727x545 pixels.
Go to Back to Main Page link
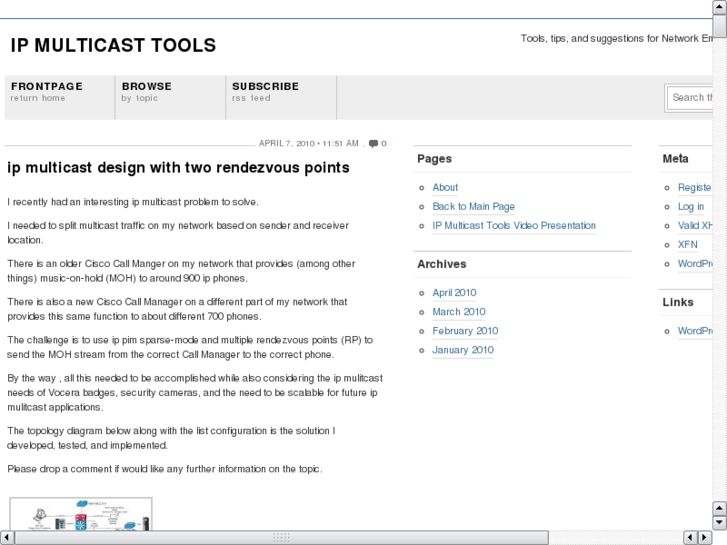pyautogui.click(x=473, y=206)
